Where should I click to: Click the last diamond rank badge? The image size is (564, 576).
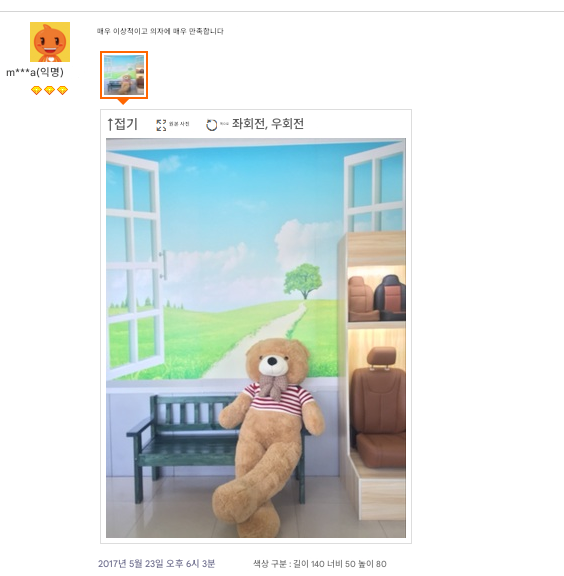(62, 90)
